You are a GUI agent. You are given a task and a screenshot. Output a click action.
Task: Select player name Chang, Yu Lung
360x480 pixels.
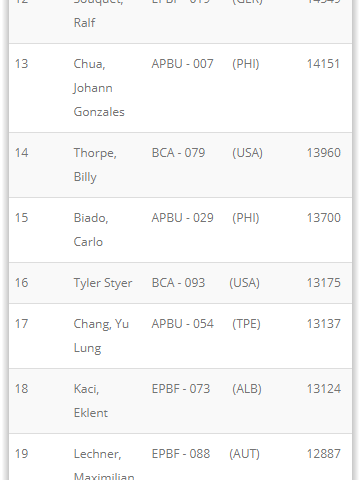101,336
